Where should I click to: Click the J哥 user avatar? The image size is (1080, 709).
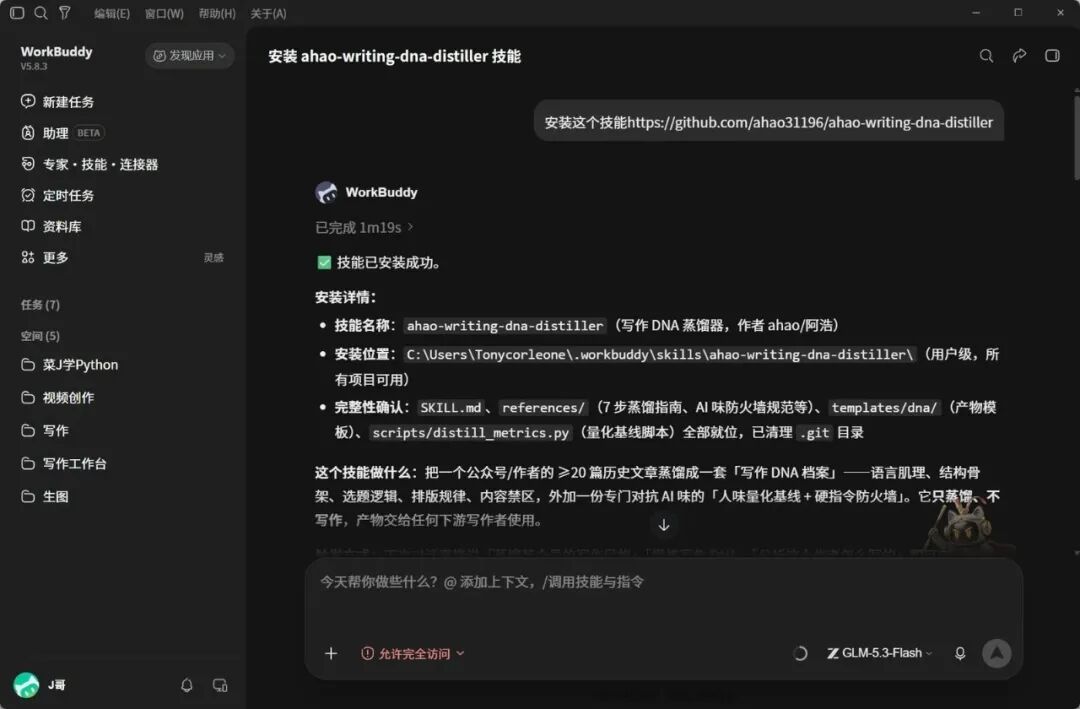coord(27,685)
